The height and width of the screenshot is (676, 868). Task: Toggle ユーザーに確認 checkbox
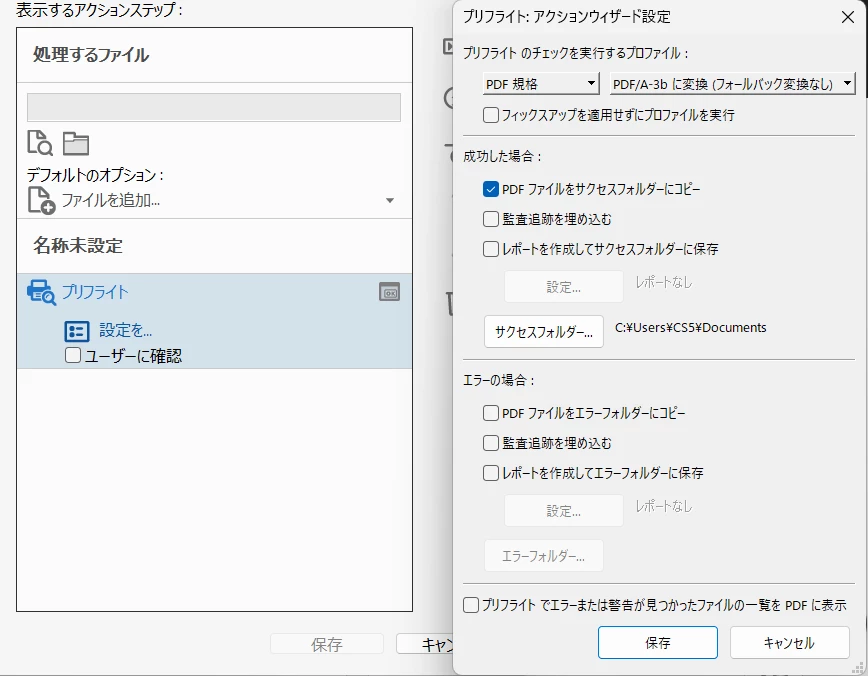pos(73,355)
